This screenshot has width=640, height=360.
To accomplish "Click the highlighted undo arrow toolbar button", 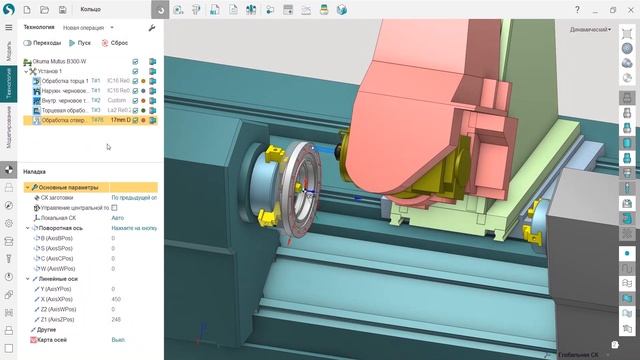I will point(160,10).
